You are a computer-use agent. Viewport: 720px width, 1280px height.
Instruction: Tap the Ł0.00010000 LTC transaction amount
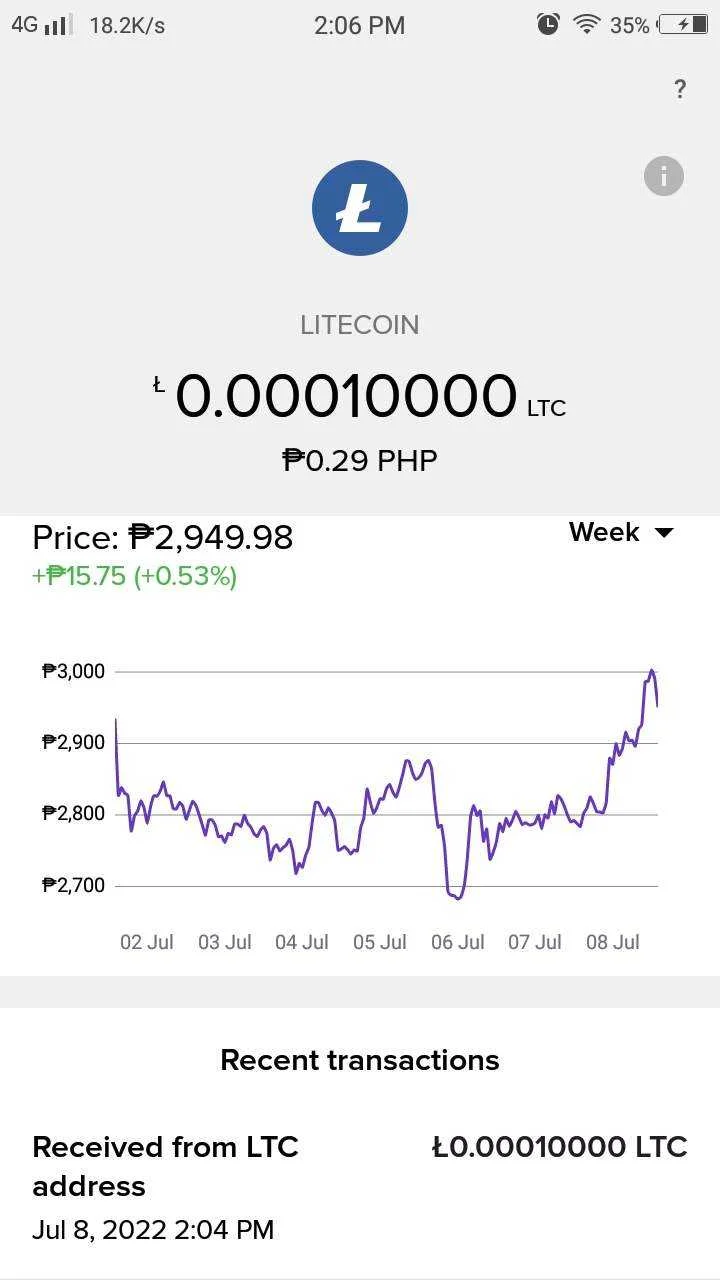(x=560, y=1147)
